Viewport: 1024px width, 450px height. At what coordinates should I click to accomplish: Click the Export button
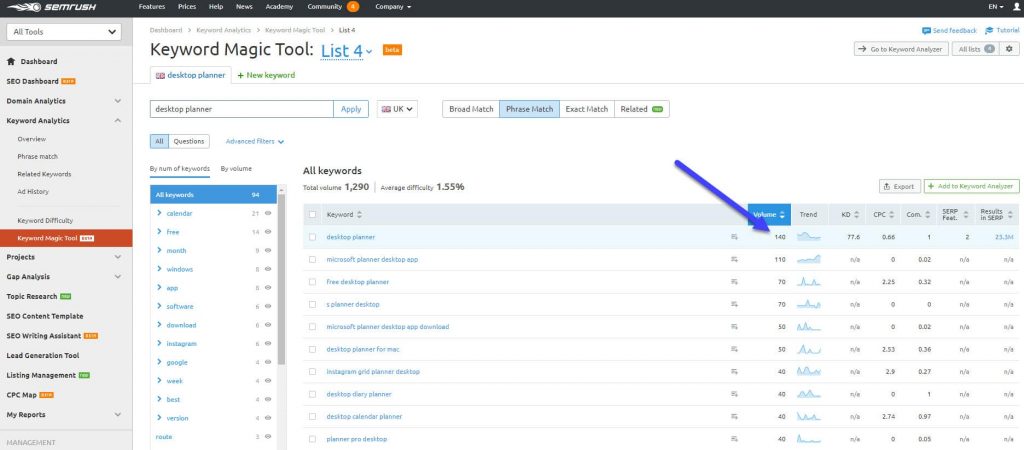[x=900, y=186]
